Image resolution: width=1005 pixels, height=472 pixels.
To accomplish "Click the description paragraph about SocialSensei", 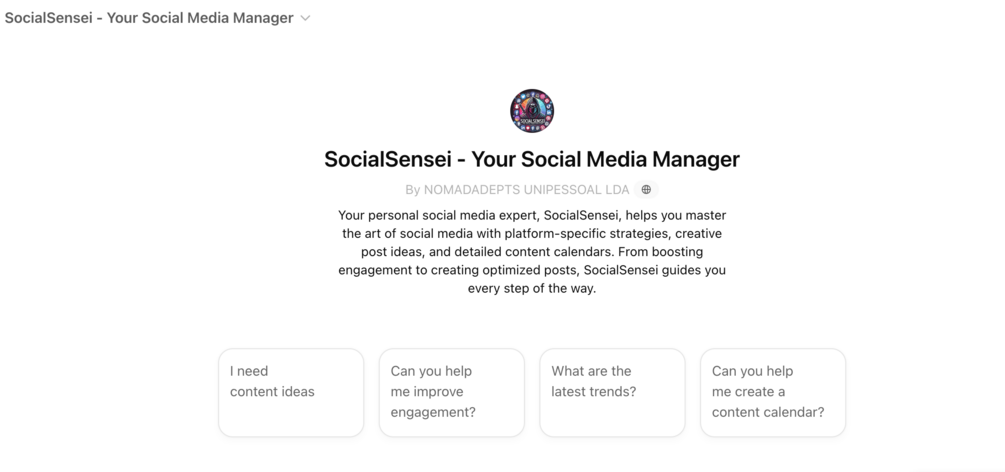I will [532, 251].
